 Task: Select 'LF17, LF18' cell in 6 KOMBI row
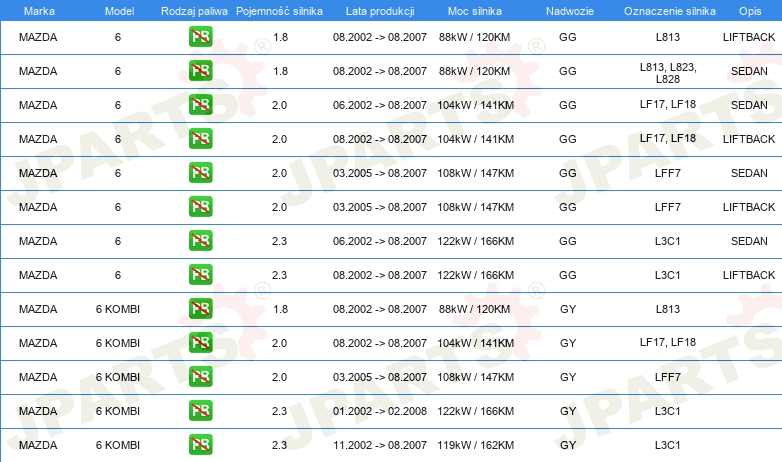668,342
